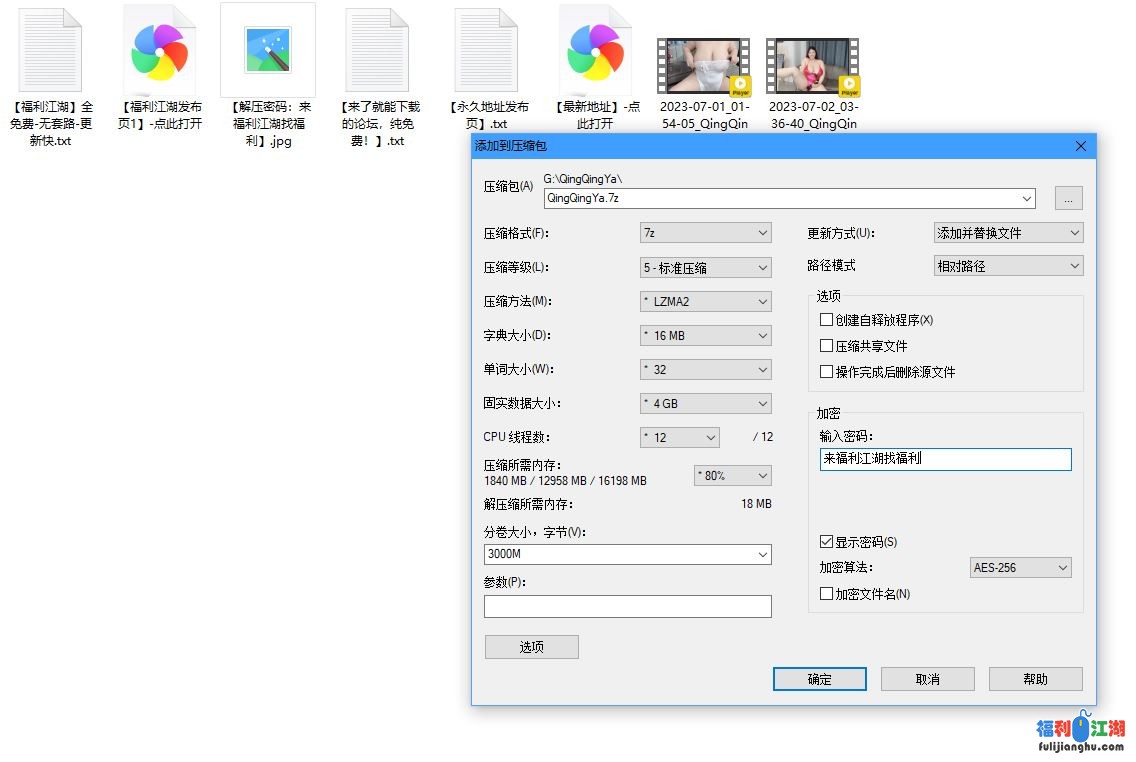The image size is (1136, 762).
Task: Expand the 更新方式 dropdown
Action: click(1008, 233)
